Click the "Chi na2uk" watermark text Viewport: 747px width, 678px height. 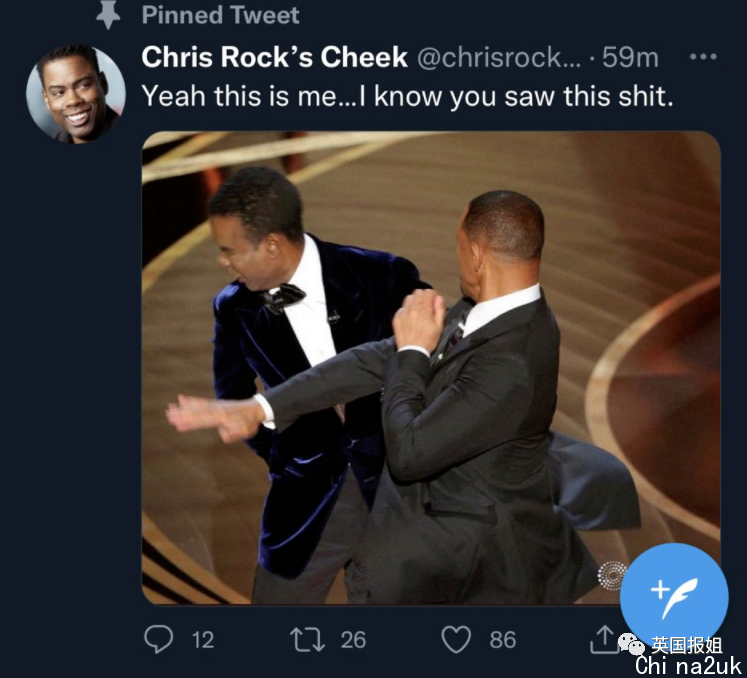point(687,666)
